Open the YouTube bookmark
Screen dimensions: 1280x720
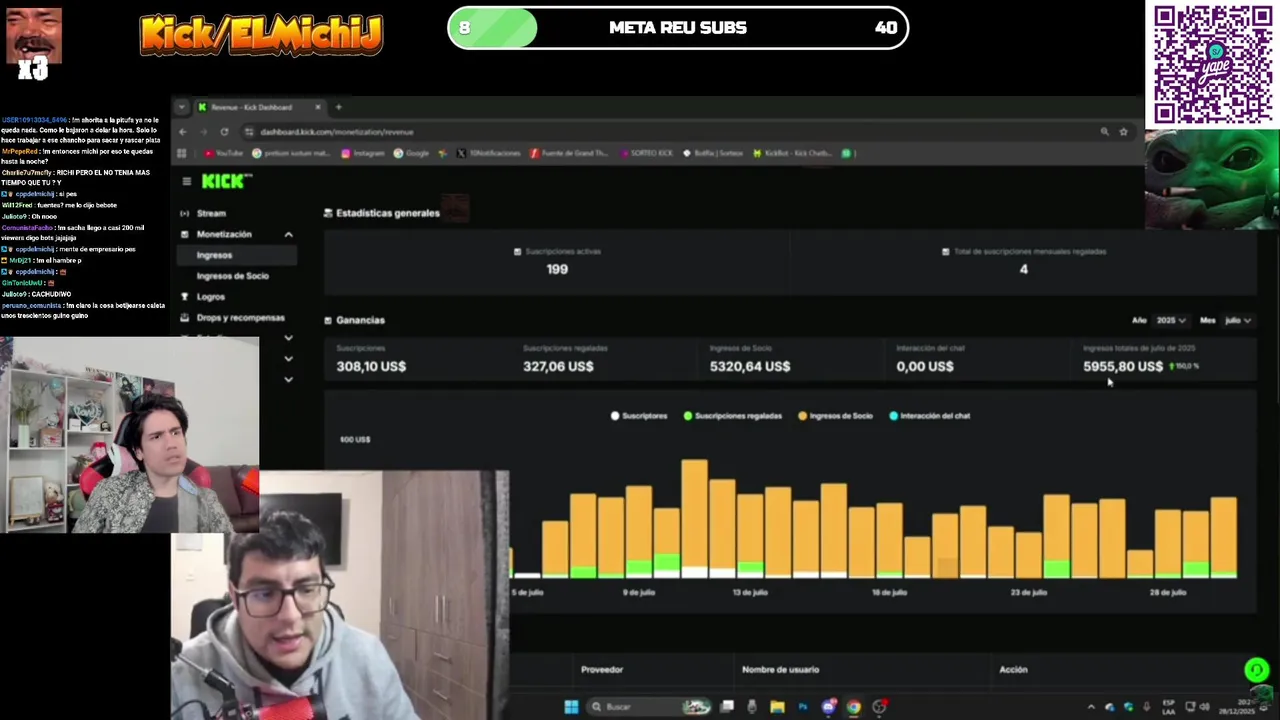pos(223,153)
